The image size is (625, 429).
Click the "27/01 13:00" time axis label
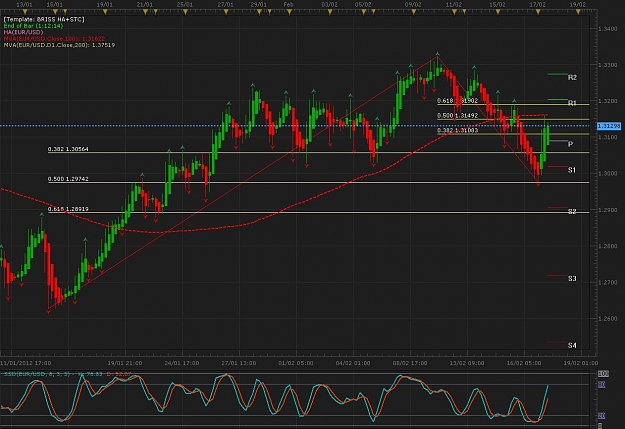239,363
